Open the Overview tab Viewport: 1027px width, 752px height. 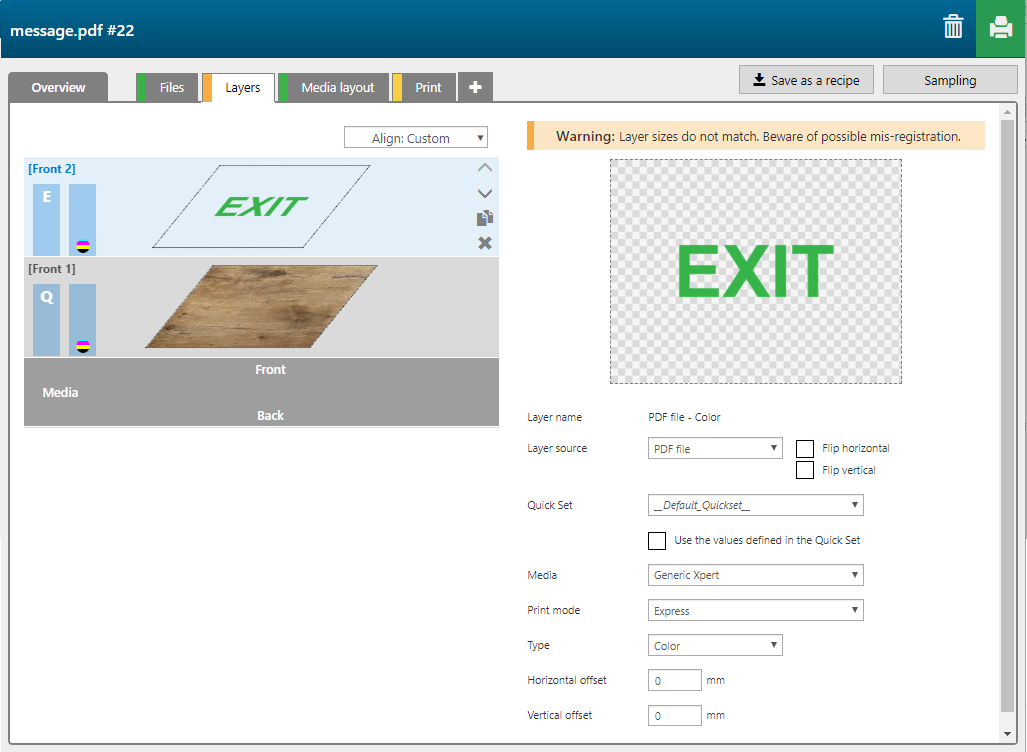pos(58,88)
